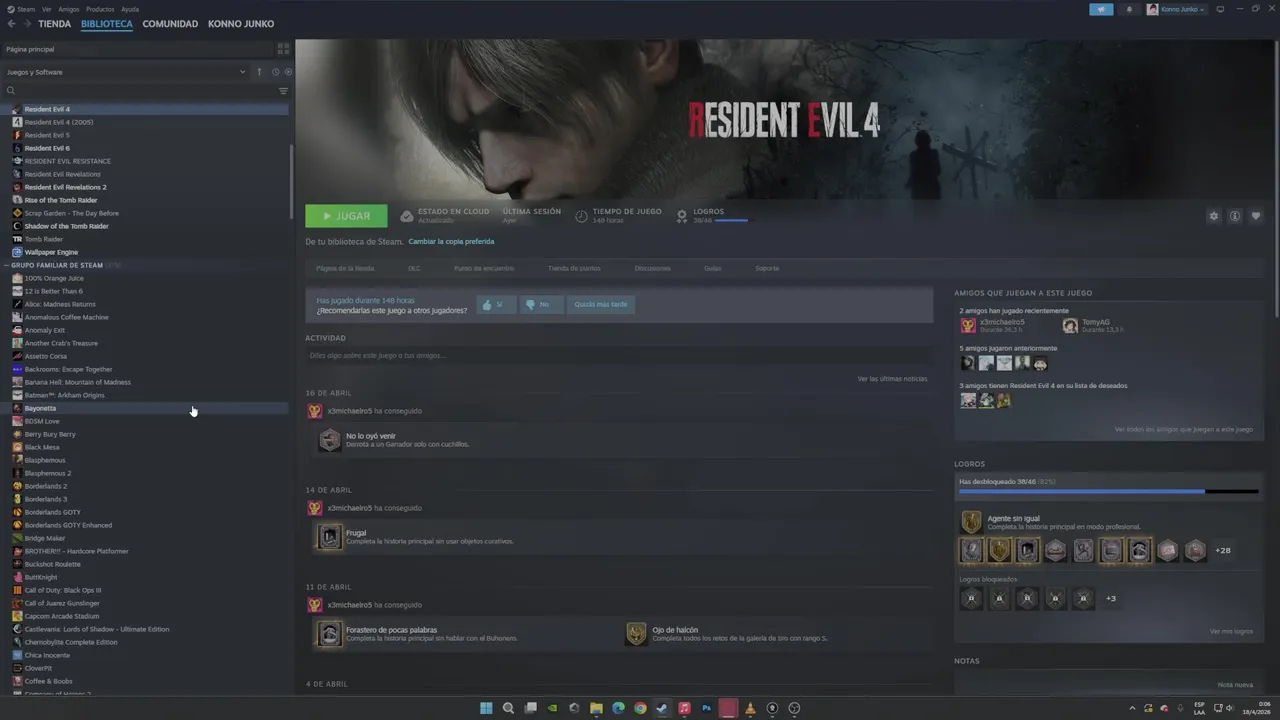Screen dimensions: 1280x720
Task: Open TomyAG friend avatar
Action: tap(1070, 325)
